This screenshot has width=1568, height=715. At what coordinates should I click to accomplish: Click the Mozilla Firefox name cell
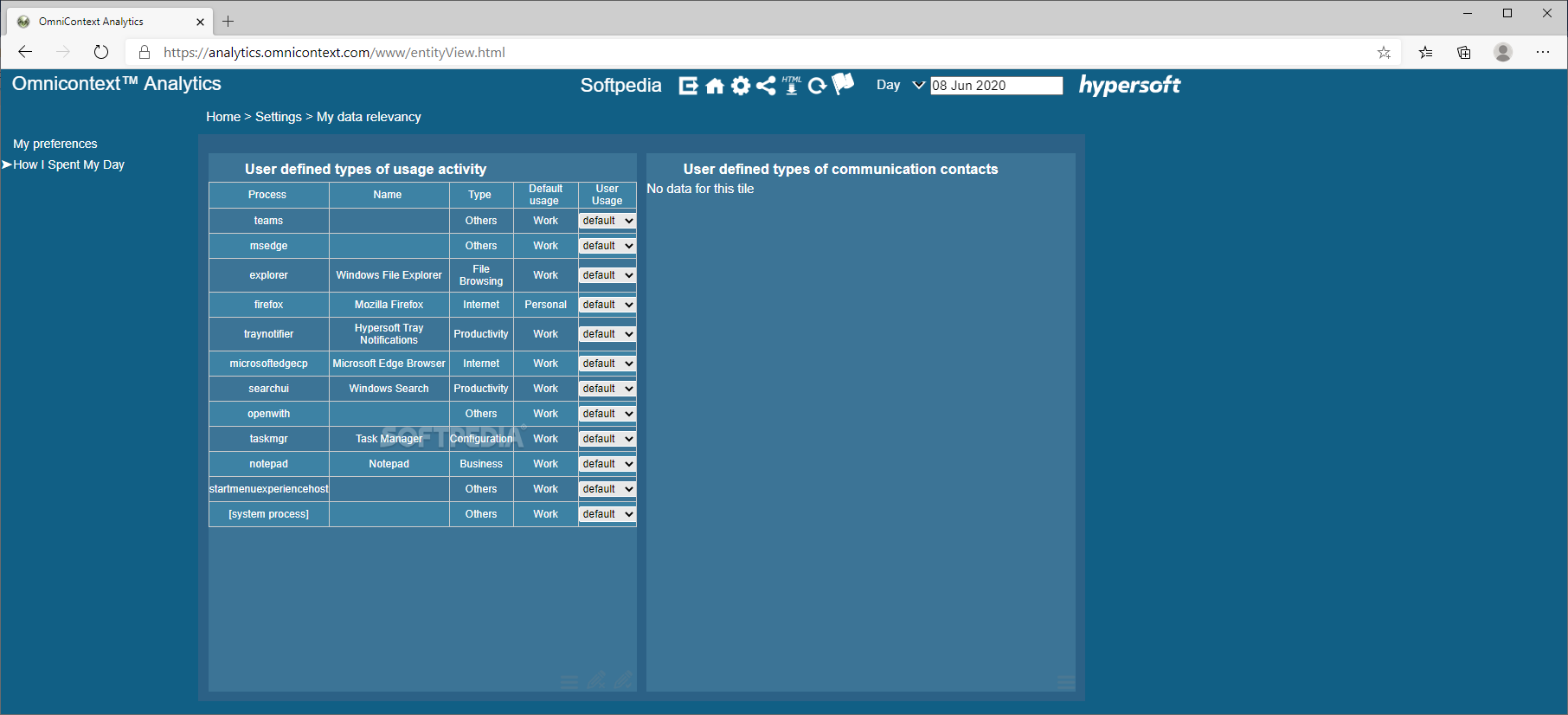[389, 305]
